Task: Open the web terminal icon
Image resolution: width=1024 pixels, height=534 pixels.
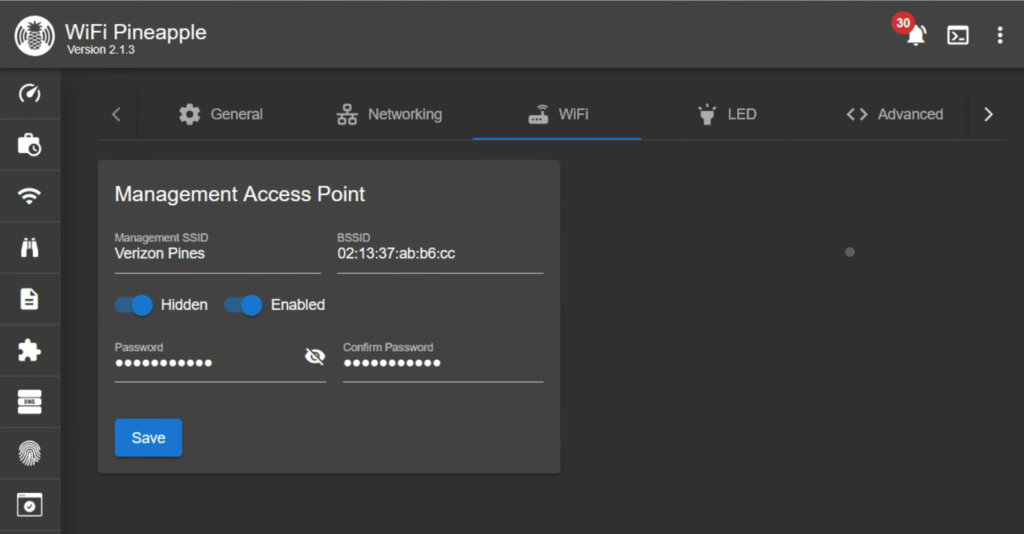Action: 958,35
